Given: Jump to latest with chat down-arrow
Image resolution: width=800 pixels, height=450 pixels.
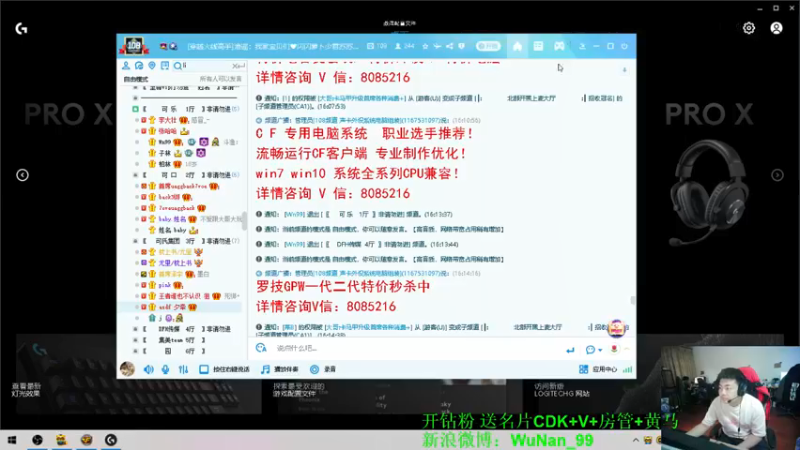Looking at the screenshot, I should pos(624,70).
